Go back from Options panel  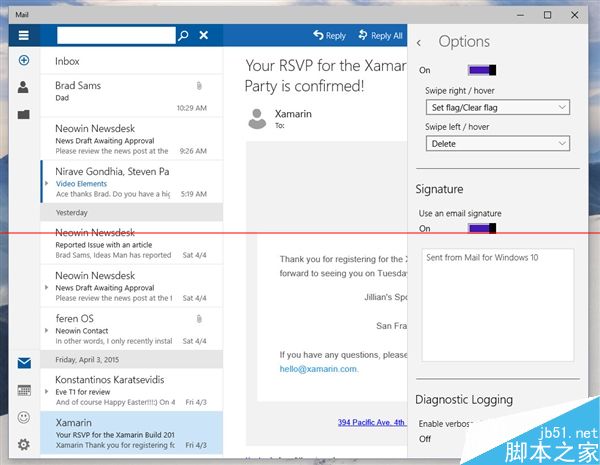coord(419,42)
